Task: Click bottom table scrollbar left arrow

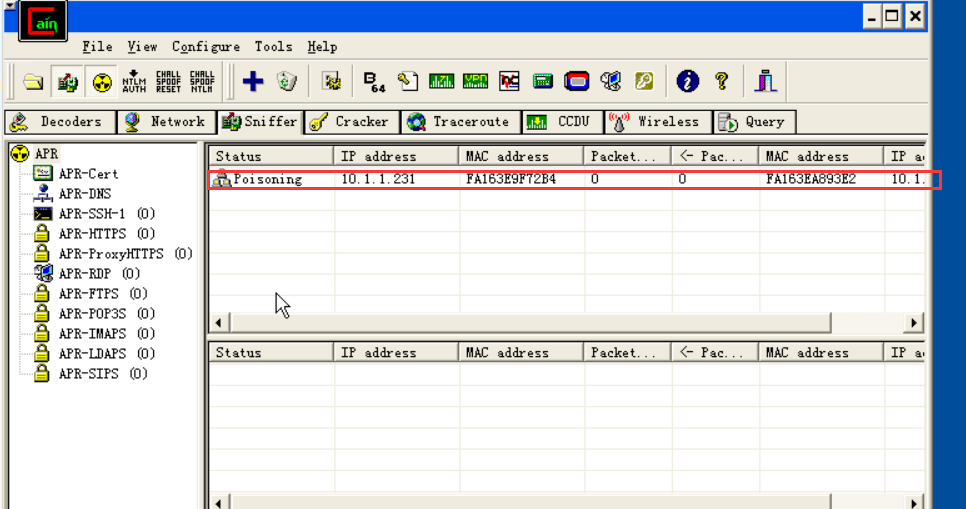Action: 219,502
